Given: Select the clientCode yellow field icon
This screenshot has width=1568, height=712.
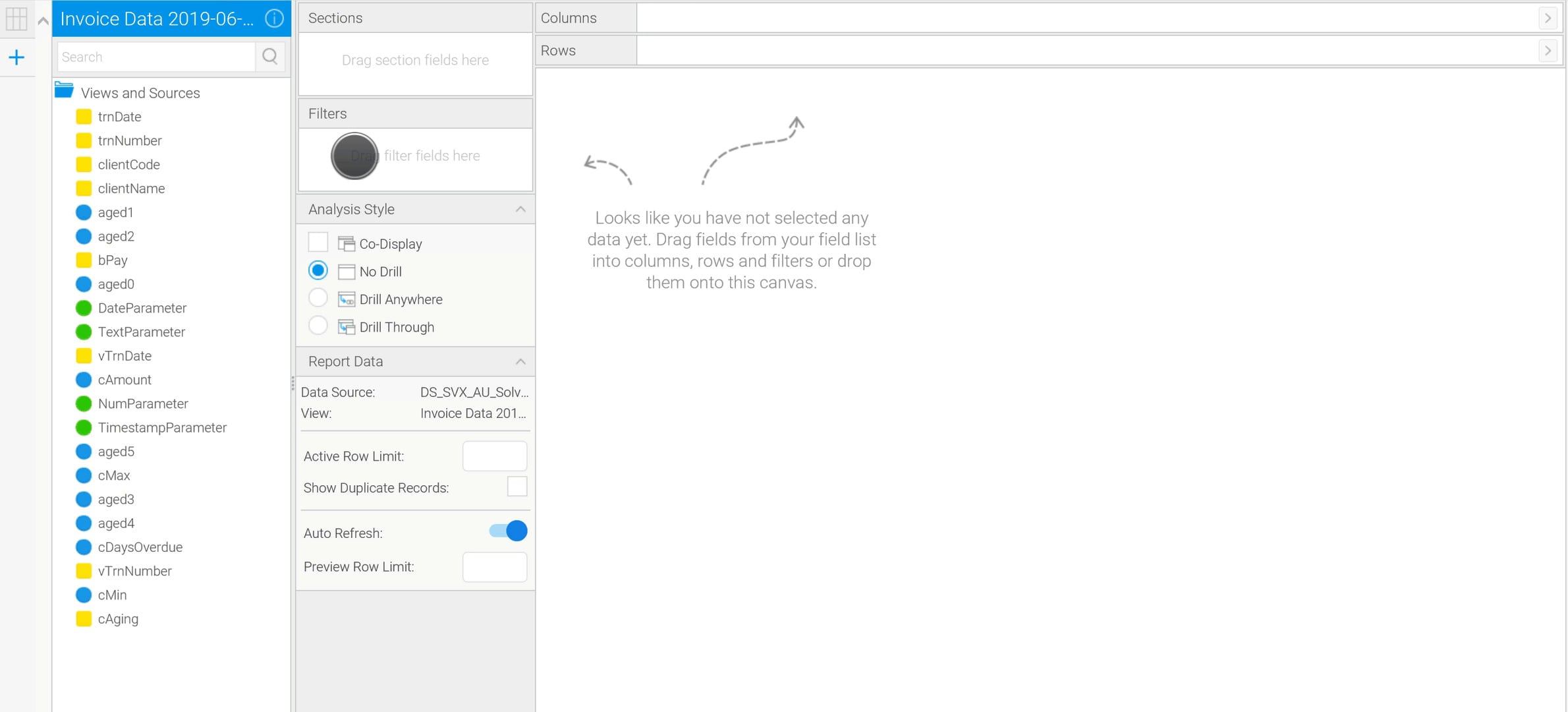Looking at the screenshot, I should coord(84,164).
